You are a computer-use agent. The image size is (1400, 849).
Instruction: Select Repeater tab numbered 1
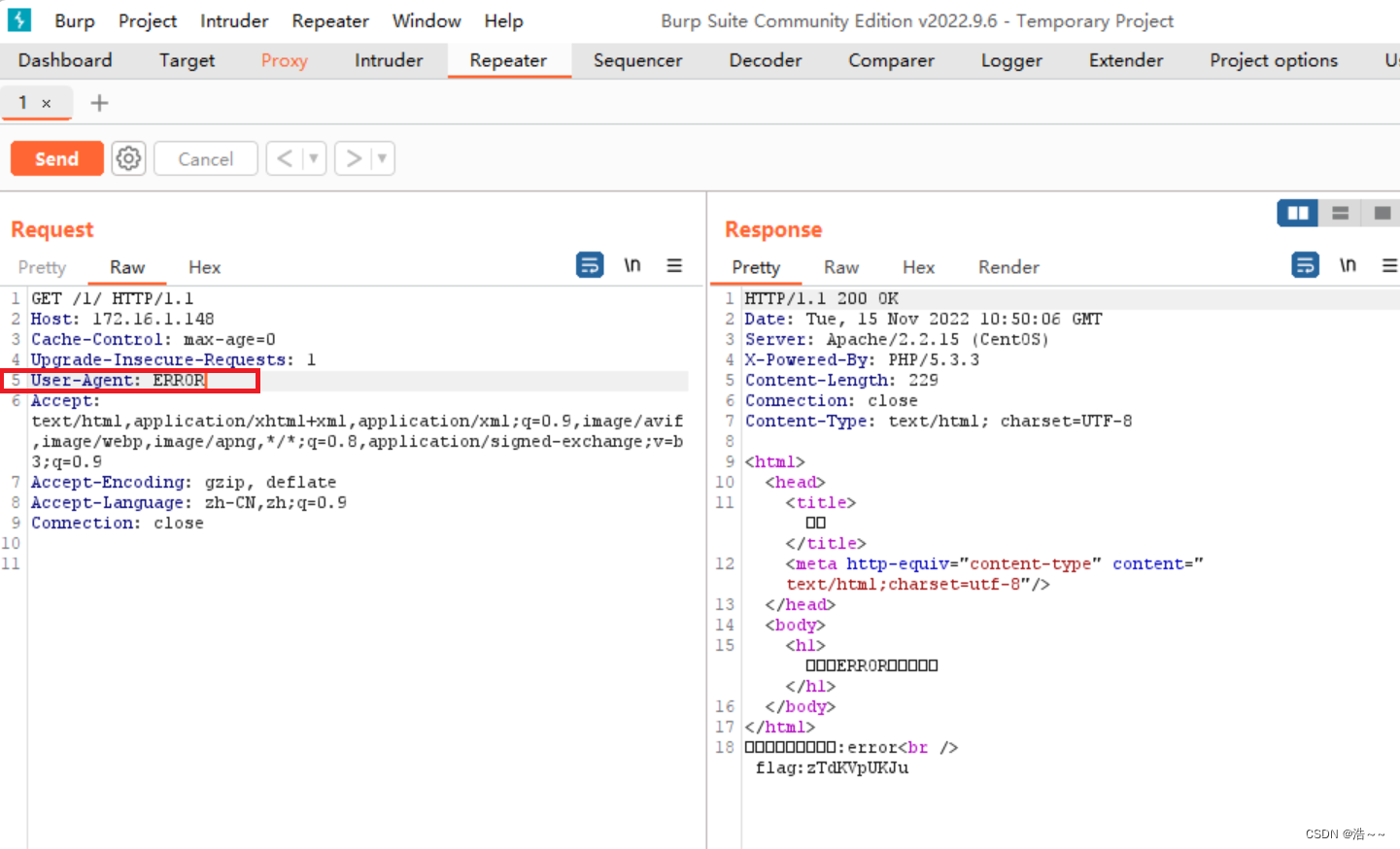click(x=22, y=102)
